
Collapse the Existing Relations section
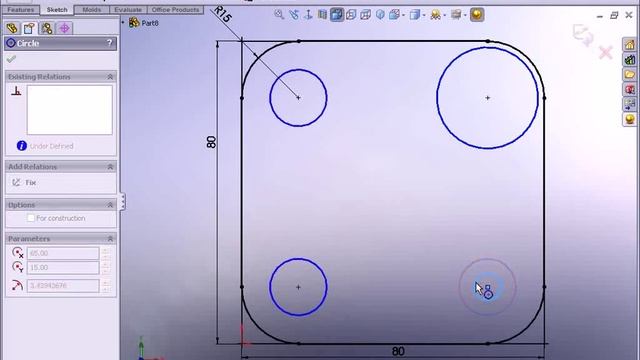pyautogui.click(x=110, y=77)
